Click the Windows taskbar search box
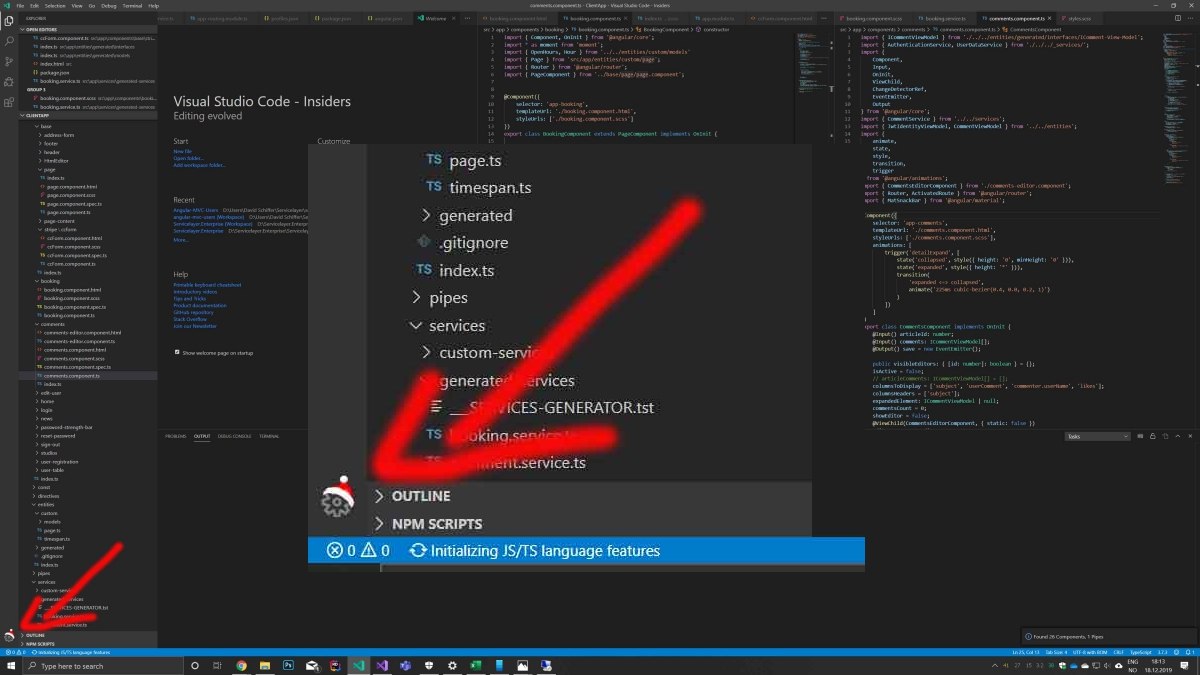 (x=102, y=665)
